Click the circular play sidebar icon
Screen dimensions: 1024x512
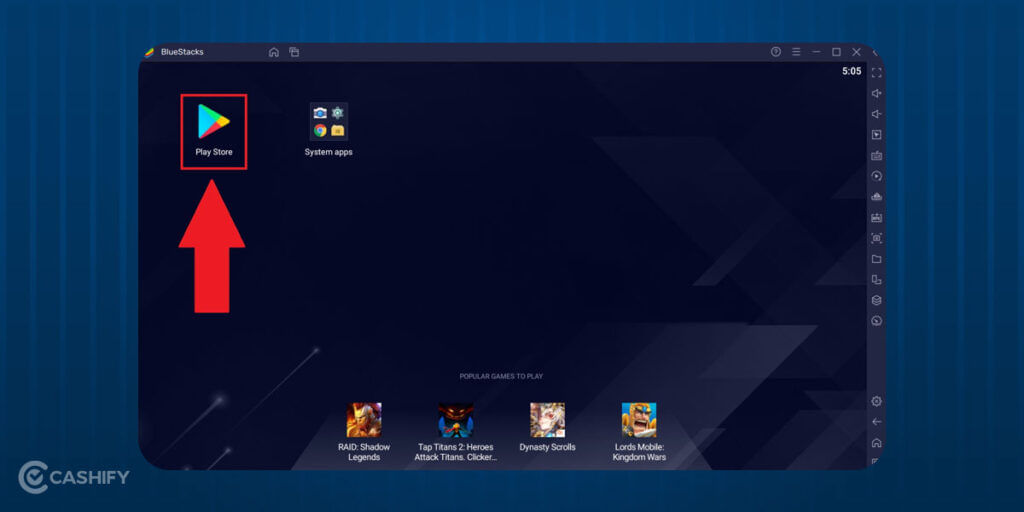876,176
